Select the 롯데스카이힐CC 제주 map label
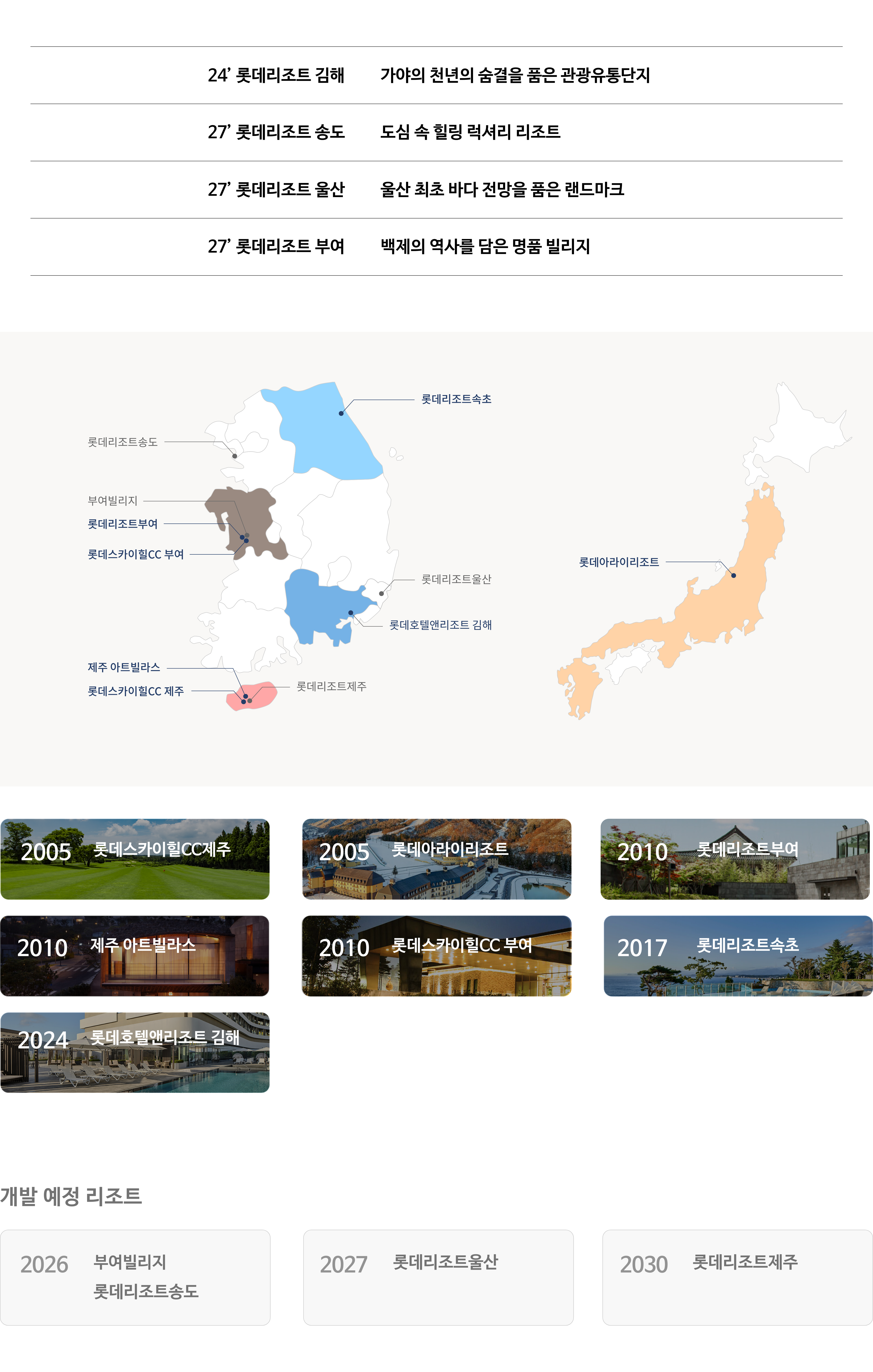This screenshot has width=873, height=1372. (x=136, y=691)
